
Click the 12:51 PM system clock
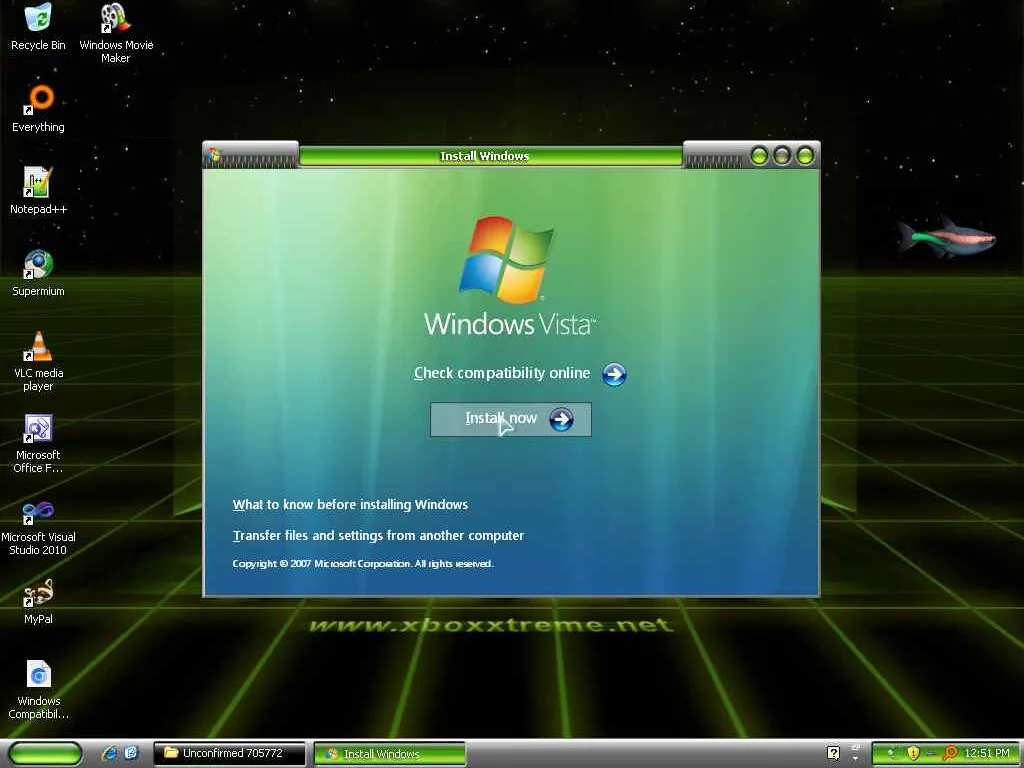(987, 753)
